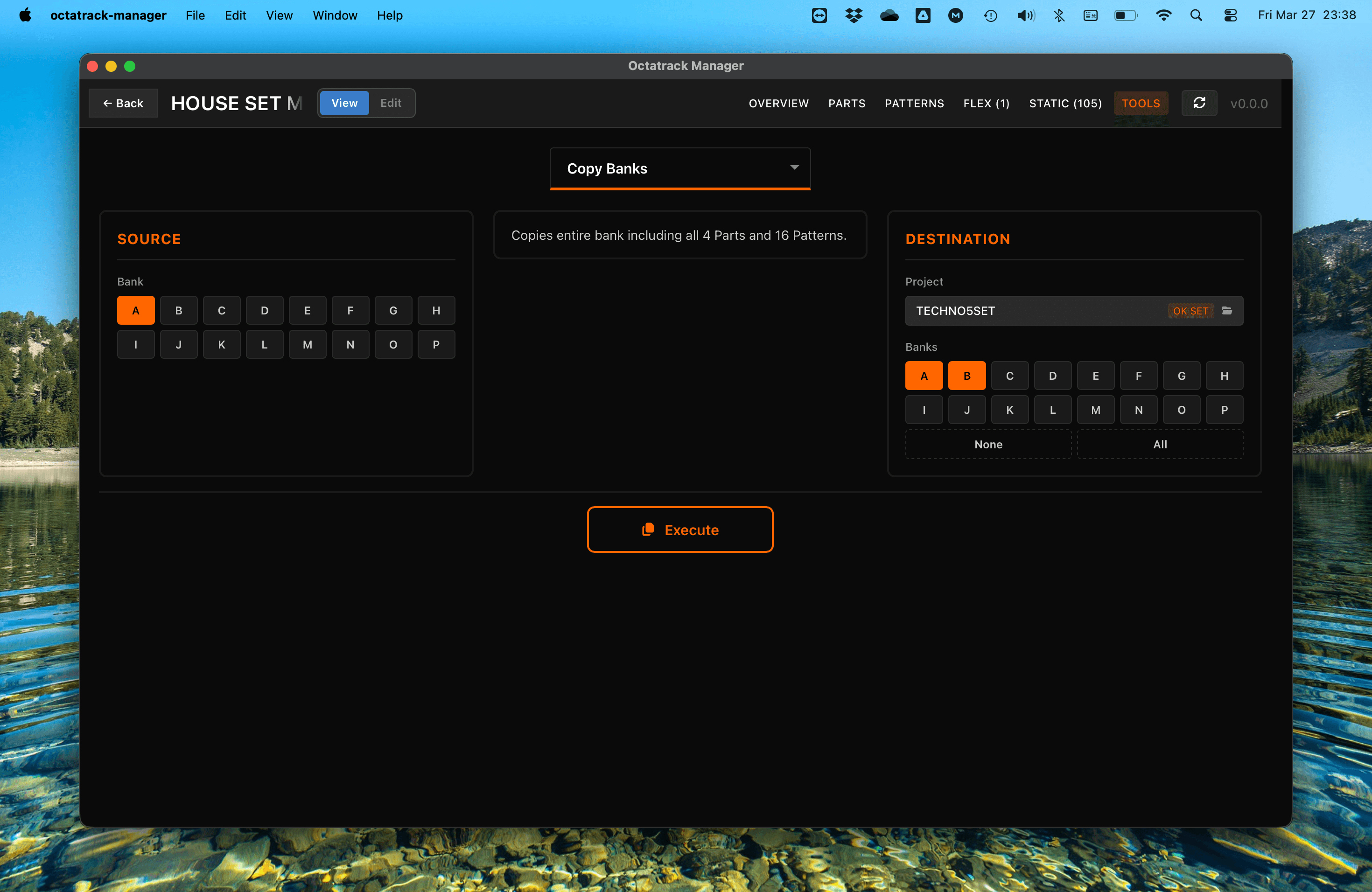This screenshot has width=1372, height=892.
Task: Open the File menu
Action: pyautogui.click(x=195, y=15)
